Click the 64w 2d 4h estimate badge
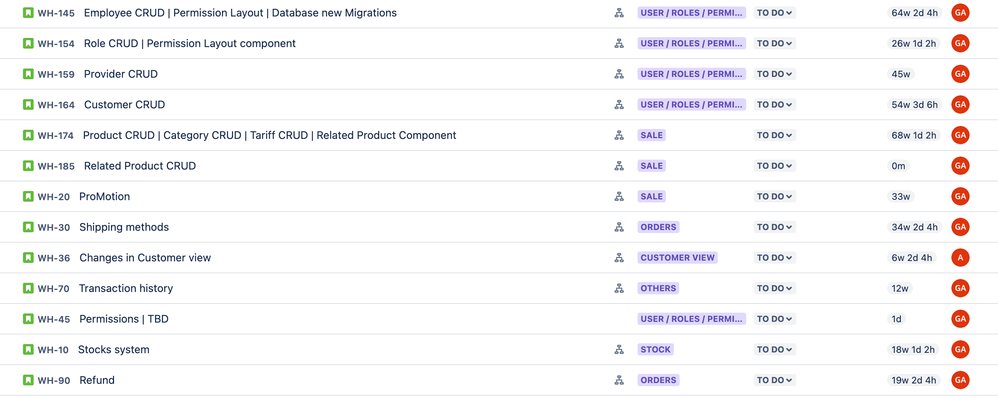Viewport: 998px width, 398px height. (x=914, y=13)
